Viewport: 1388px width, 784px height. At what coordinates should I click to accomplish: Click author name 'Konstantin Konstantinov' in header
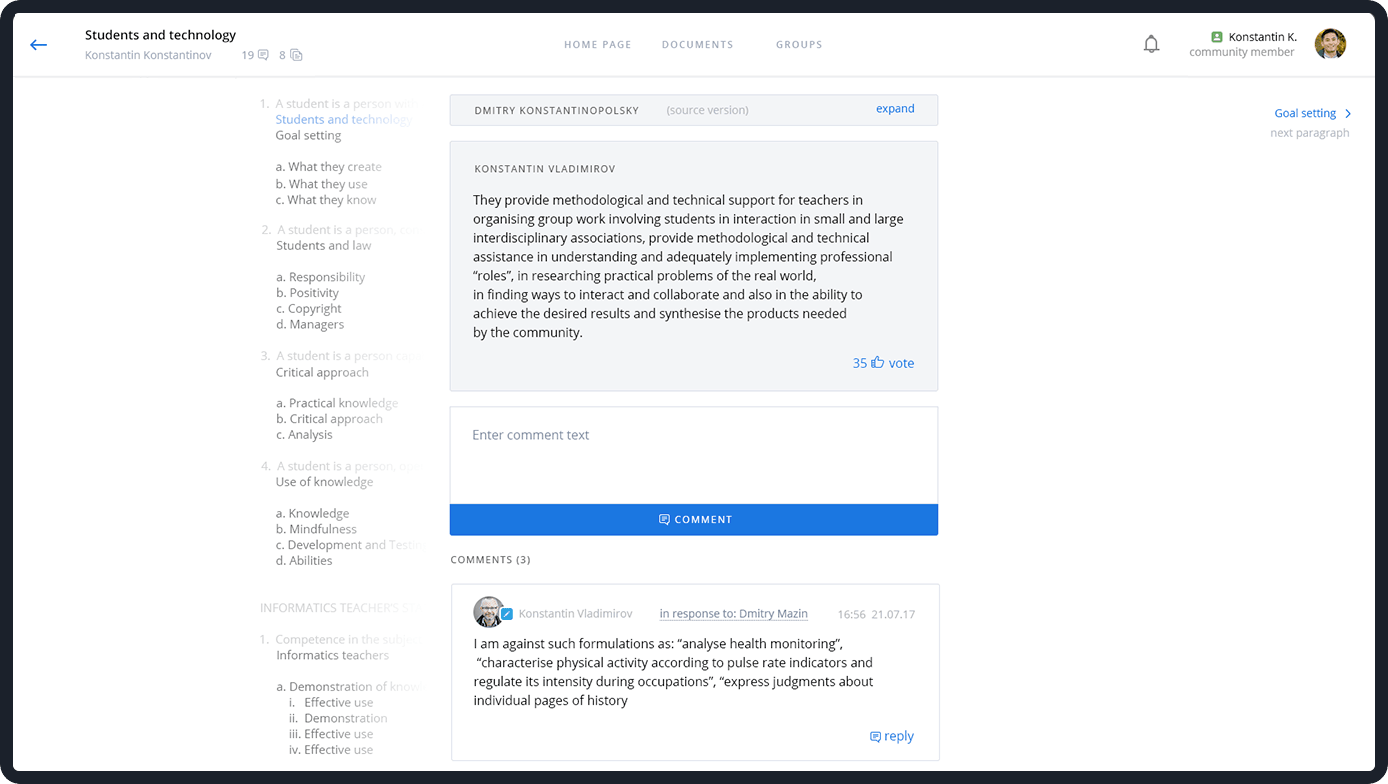[x=148, y=56]
